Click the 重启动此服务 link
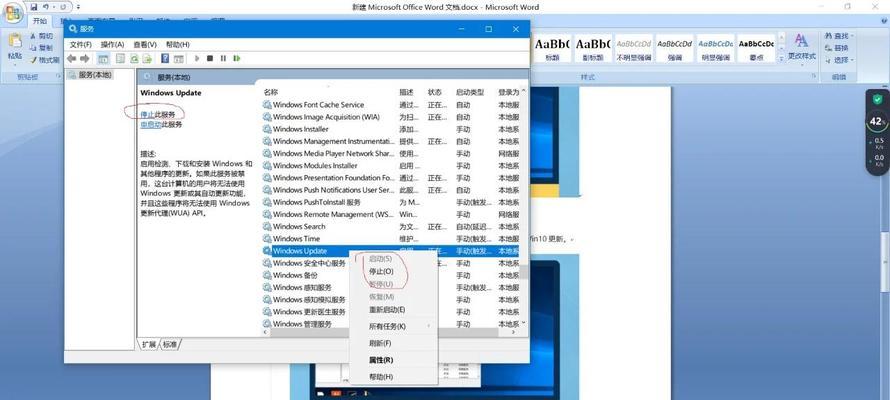This screenshot has width=890, height=400. coord(161,124)
